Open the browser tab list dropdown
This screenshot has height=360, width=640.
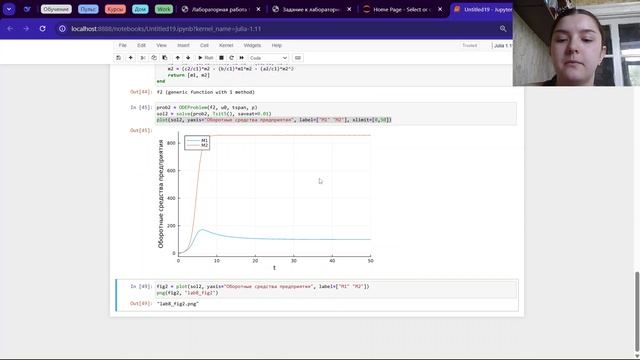pyautogui.click(x=9, y=9)
